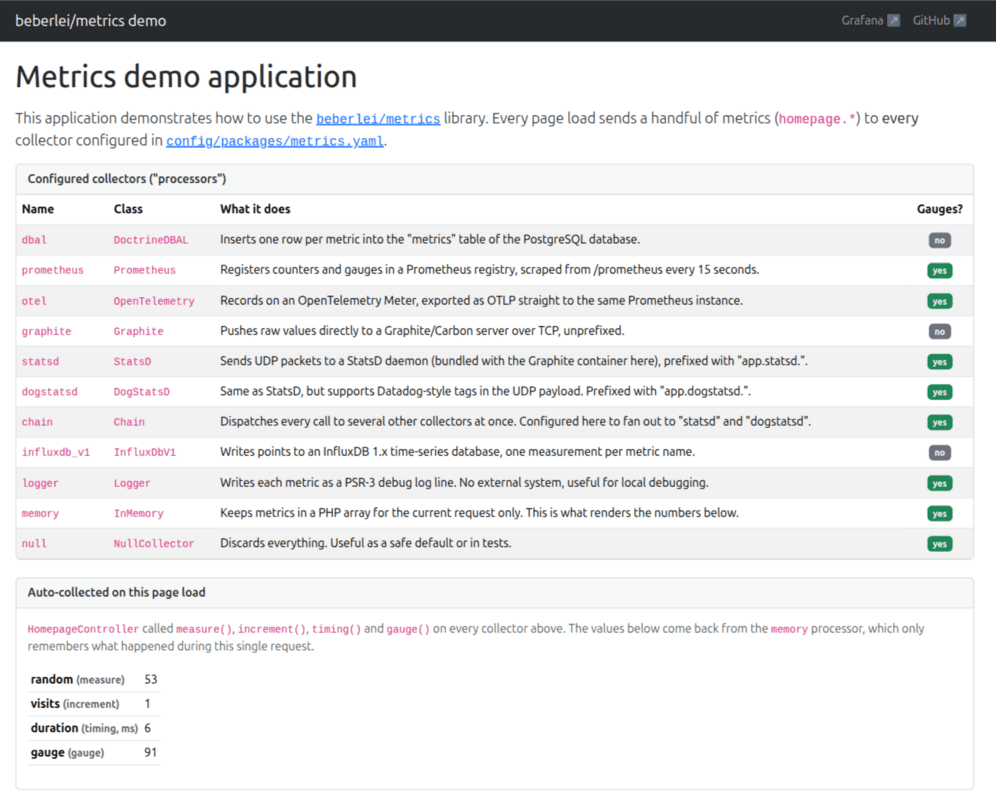This screenshot has height=801, width=996.
Task: Click the gauge() code text
Action: (x=408, y=629)
